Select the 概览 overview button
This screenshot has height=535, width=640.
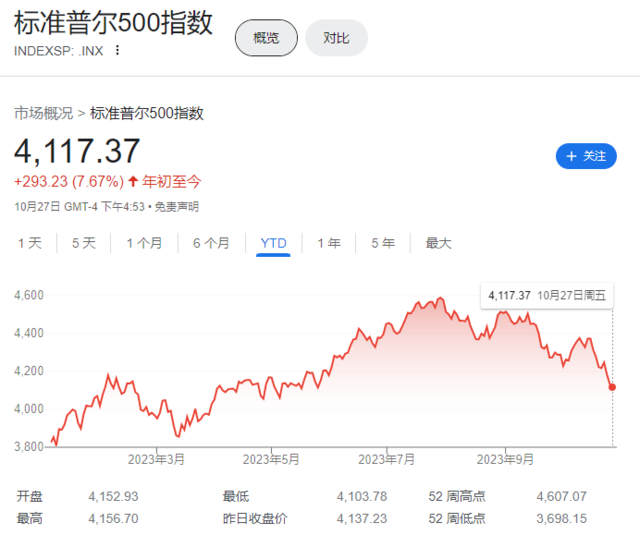click(x=266, y=38)
